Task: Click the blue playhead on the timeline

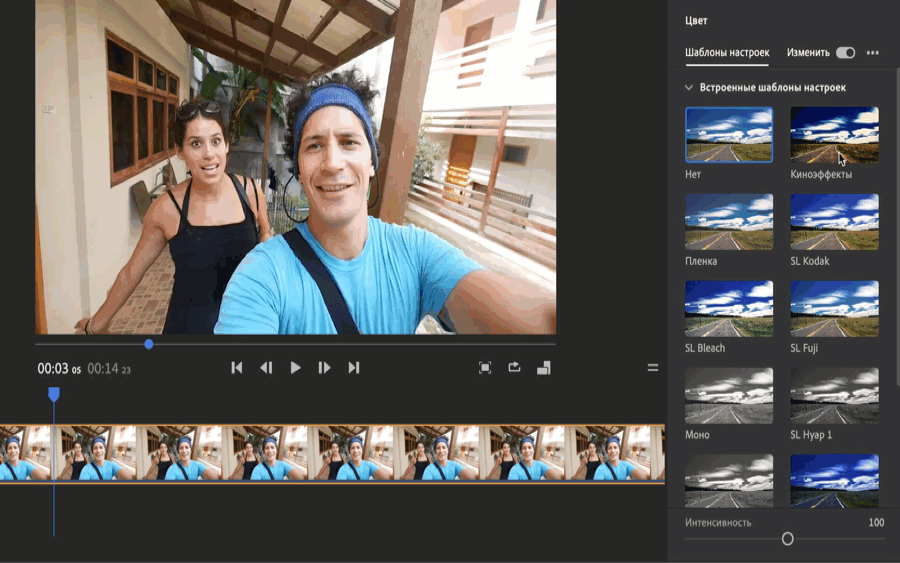Action: coord(54,395)
